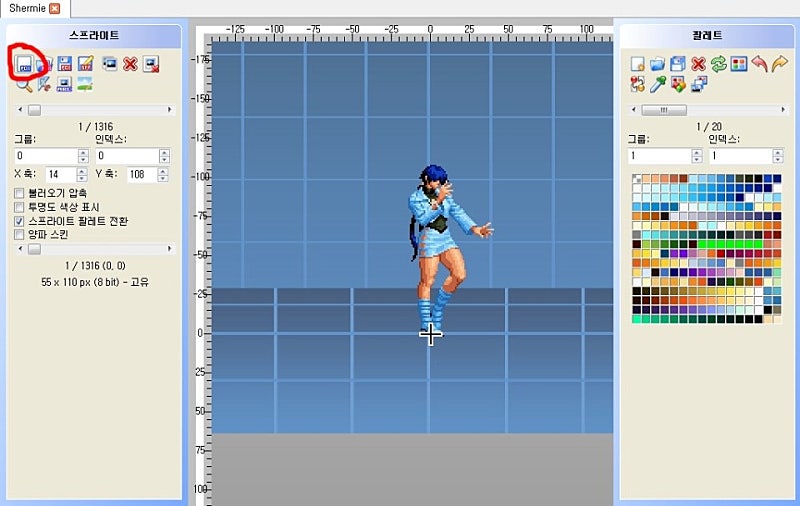Click the green refresh arrows icon
This screenshot has width=800, height=506.
(x=718, y=64)
